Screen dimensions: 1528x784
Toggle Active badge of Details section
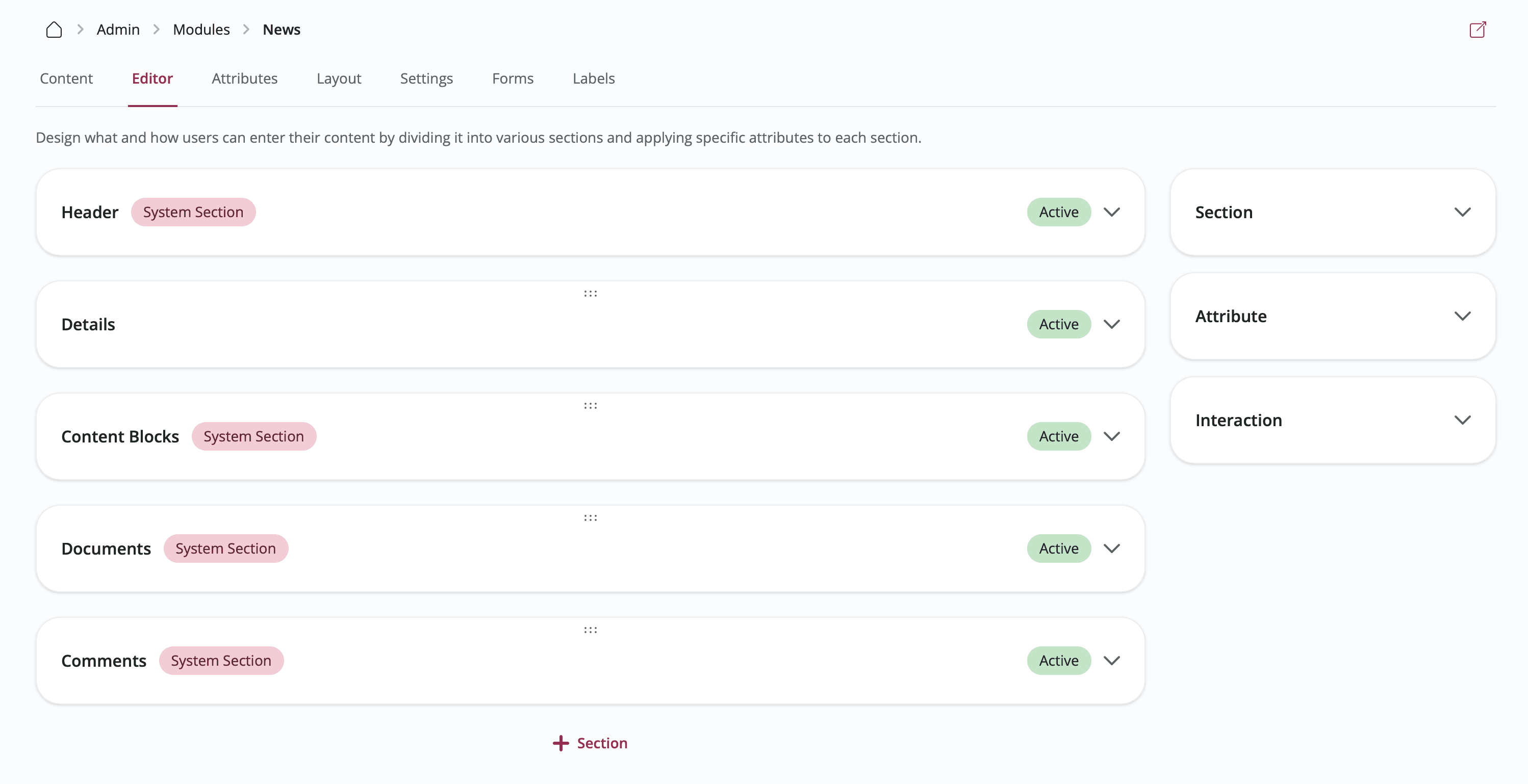click(x=1058, y=324)
